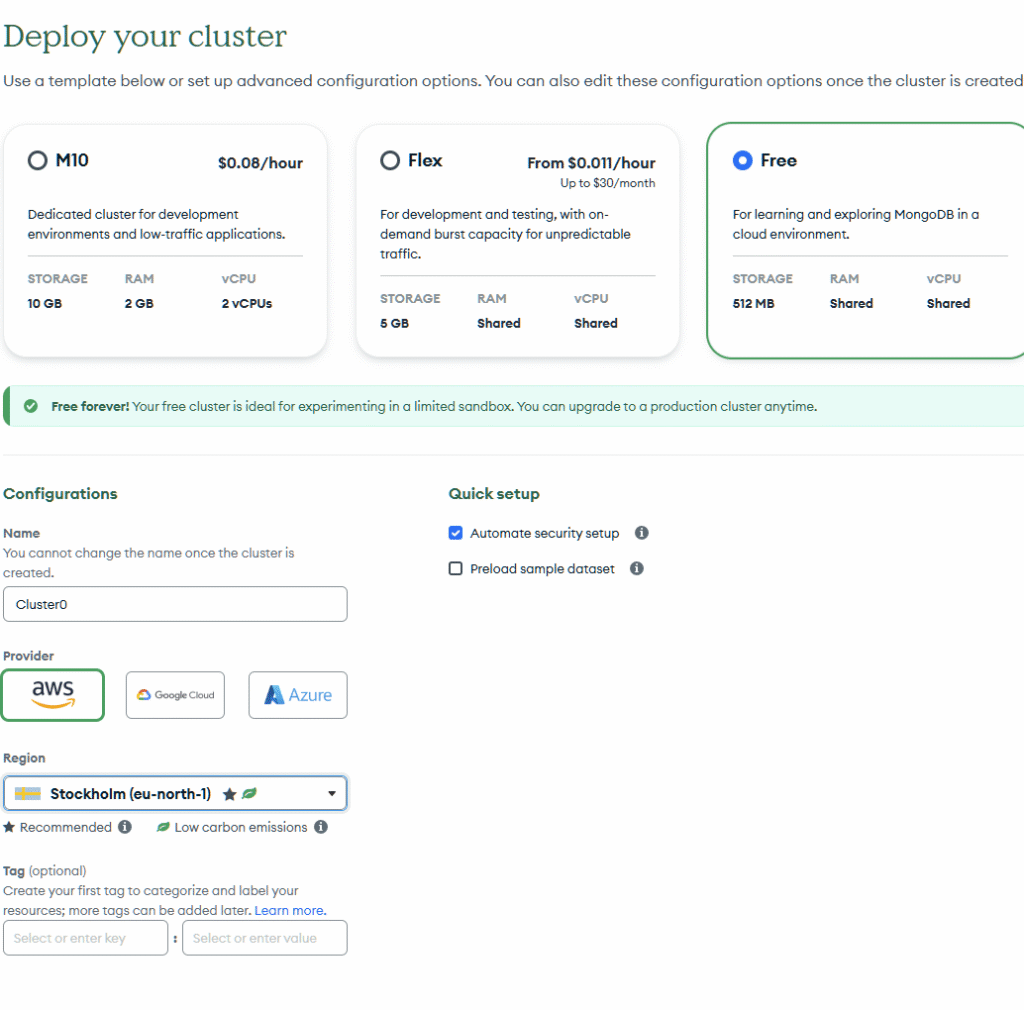
Task: Click info icon next to Automate security setup
Action: click(x=642, y=533)
